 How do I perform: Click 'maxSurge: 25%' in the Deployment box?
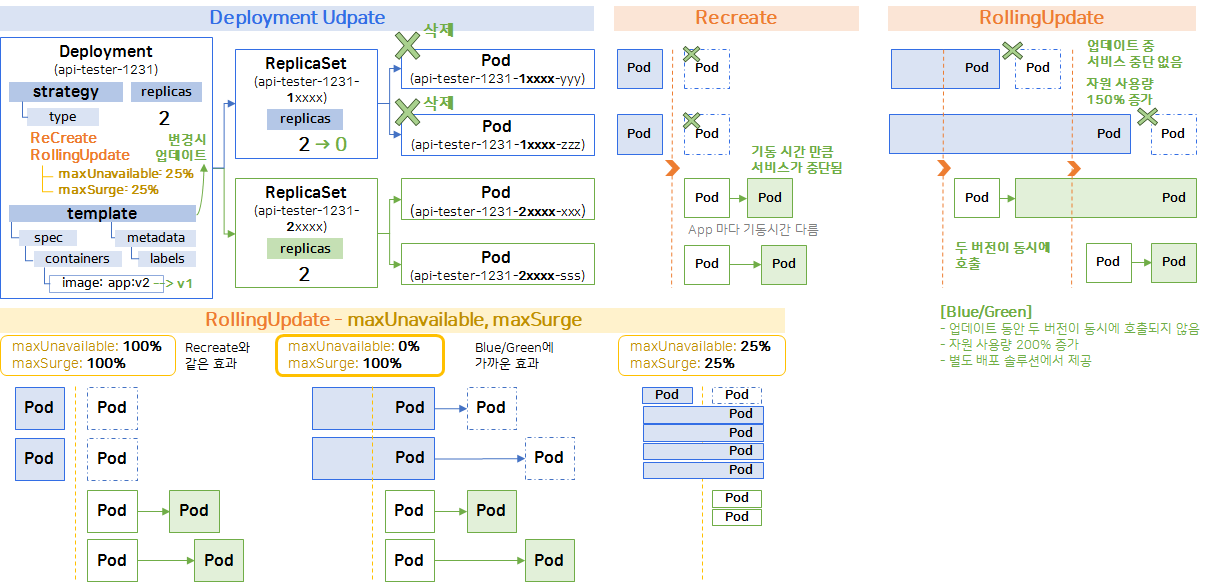click(108, 189)
